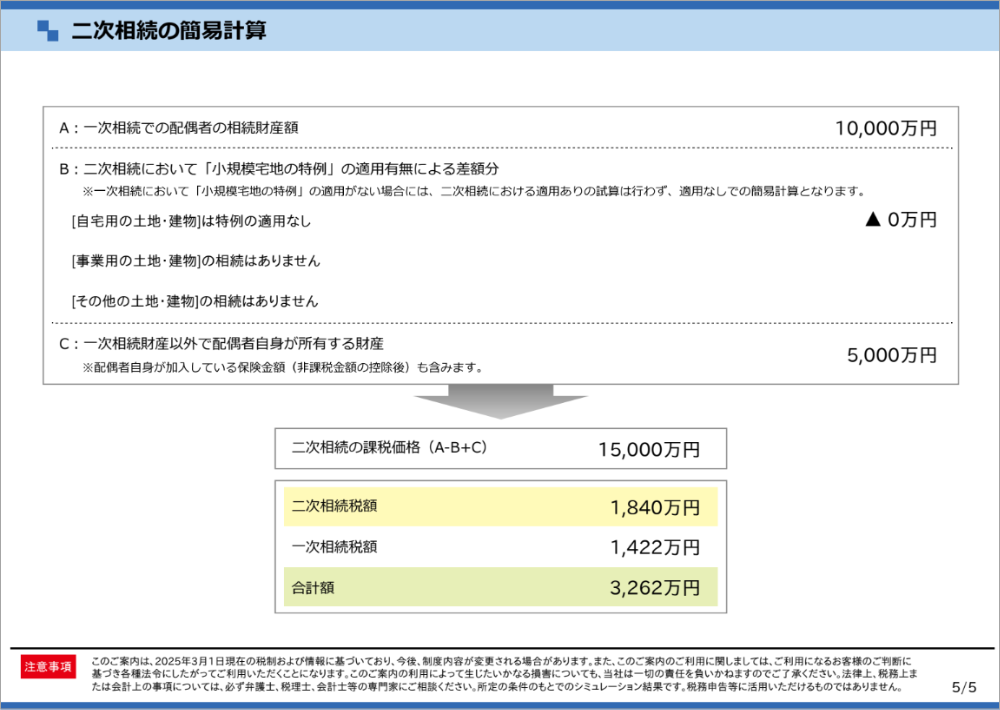Click the [自宅用の土地・建物] line
This screenshot has height=710, width=1000.
tap(191, 221)
